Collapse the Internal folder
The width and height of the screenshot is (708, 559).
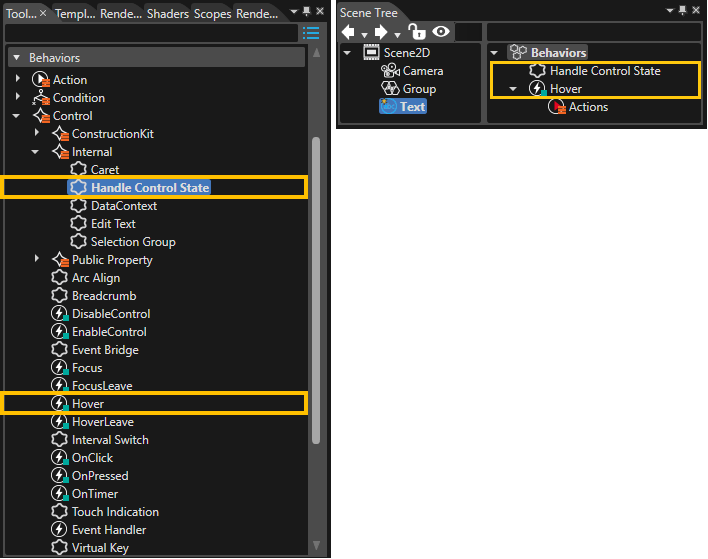click(x=35, y=152)
